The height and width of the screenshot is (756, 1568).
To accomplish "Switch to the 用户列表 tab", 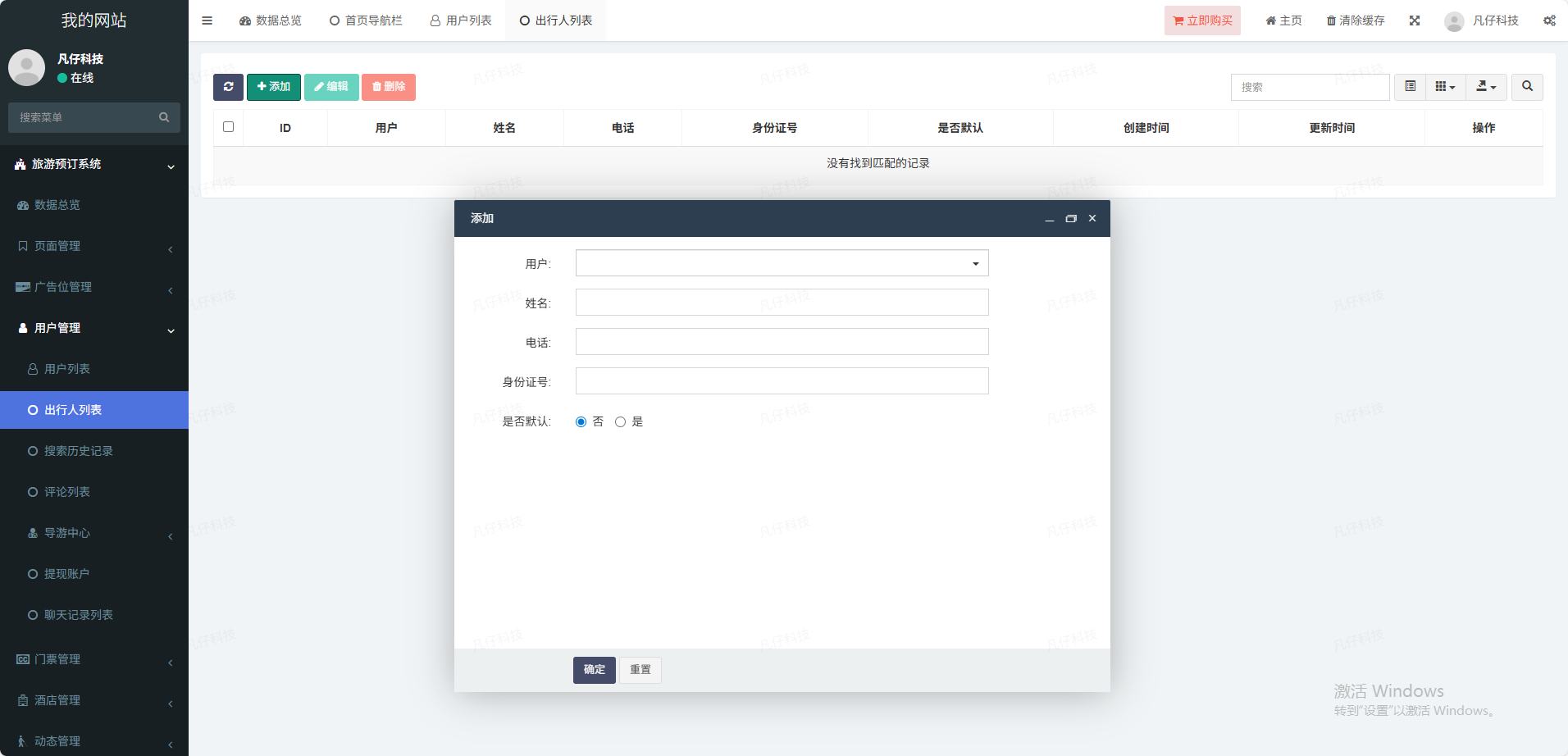I will (x=461, y=20).
